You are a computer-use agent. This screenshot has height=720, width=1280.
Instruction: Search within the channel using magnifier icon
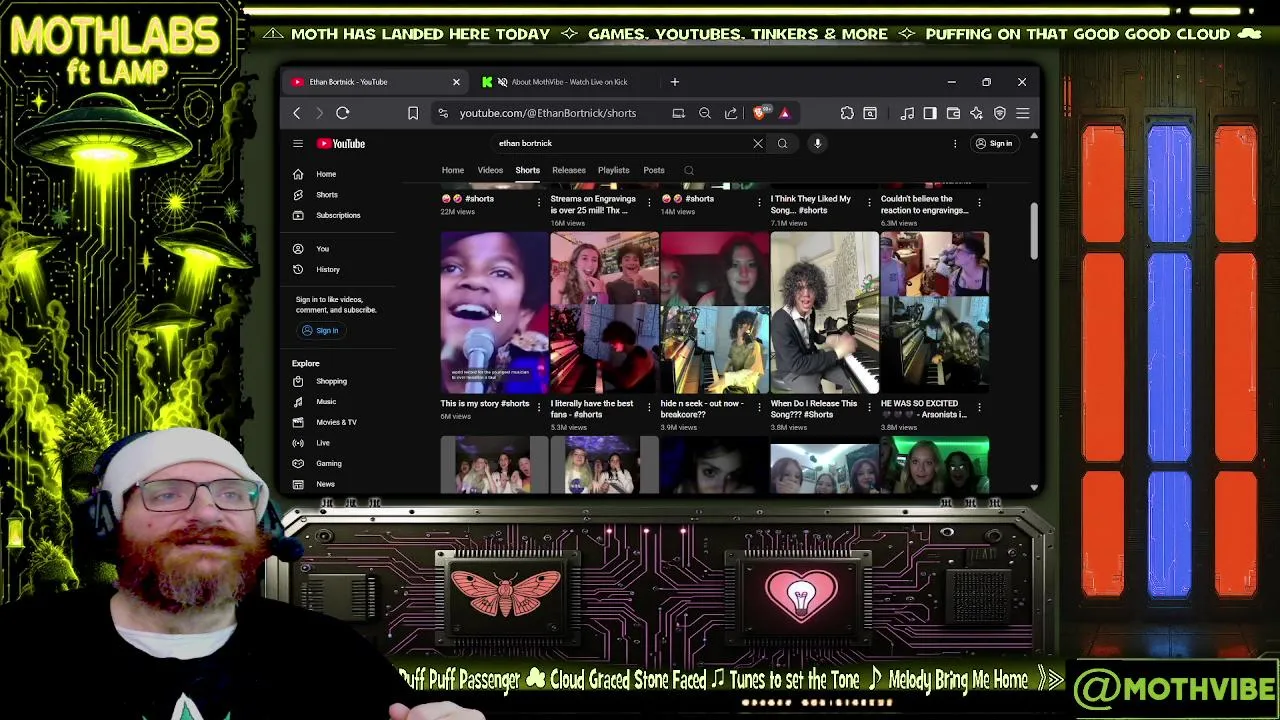689,170
